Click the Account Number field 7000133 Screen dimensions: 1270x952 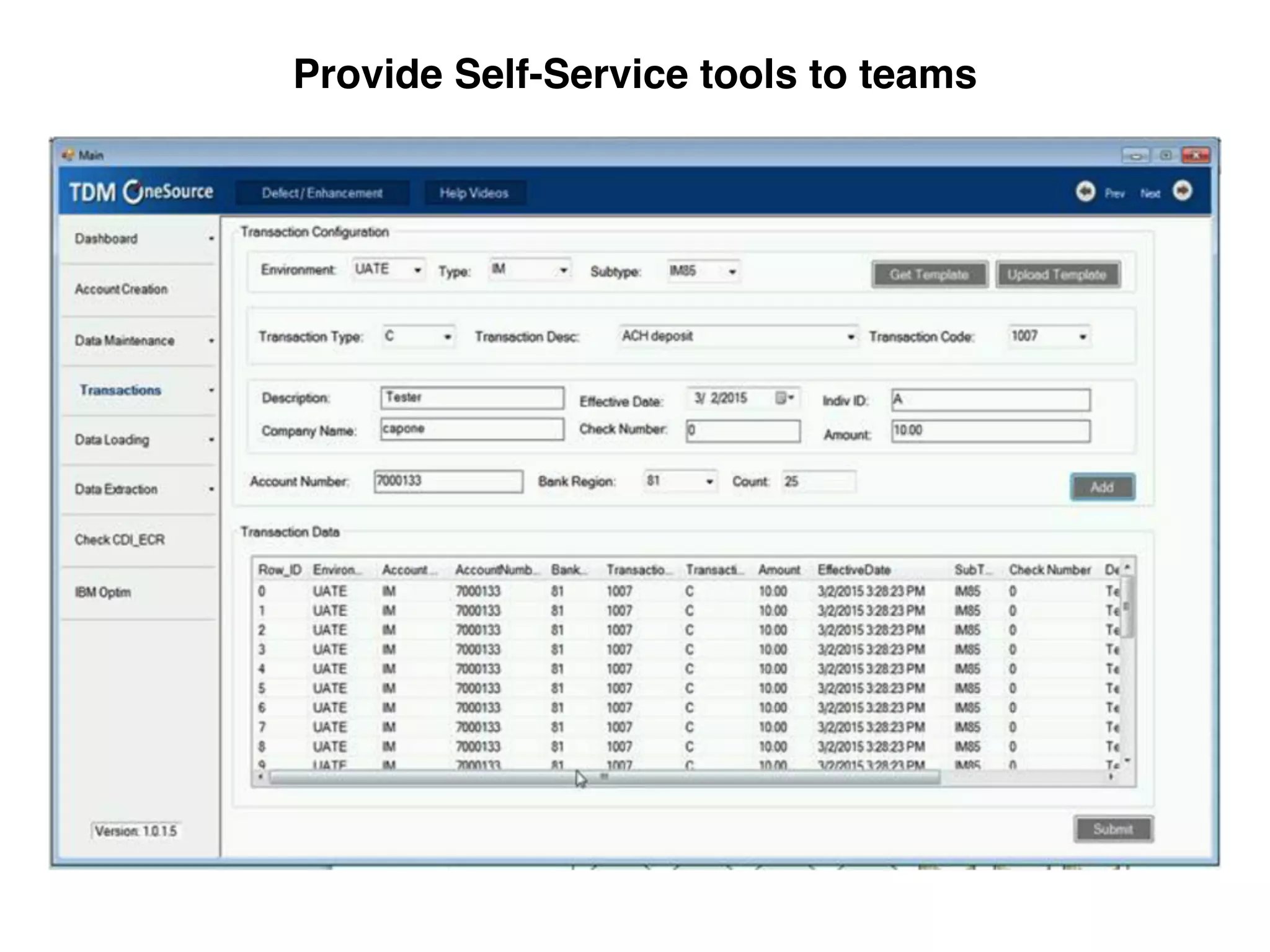448,482
